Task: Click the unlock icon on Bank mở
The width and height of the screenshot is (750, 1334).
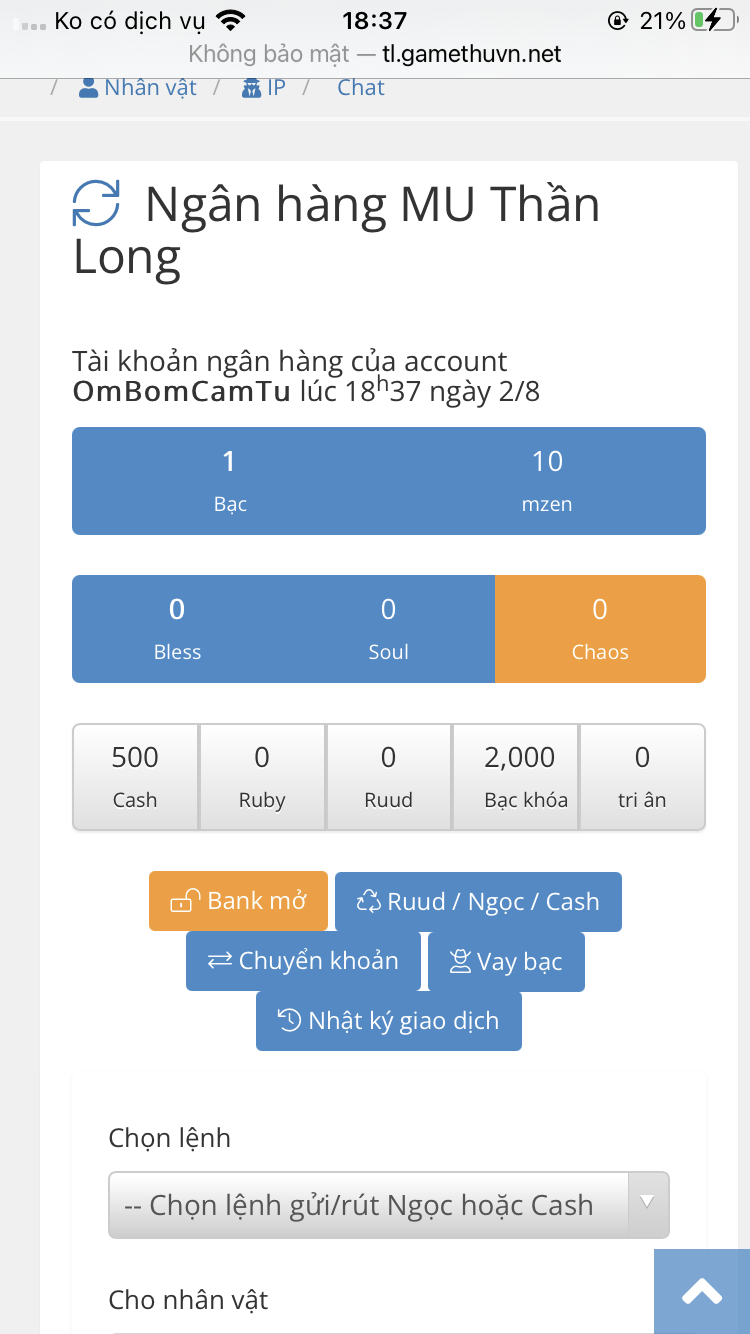Action: [x=182, y=902]
